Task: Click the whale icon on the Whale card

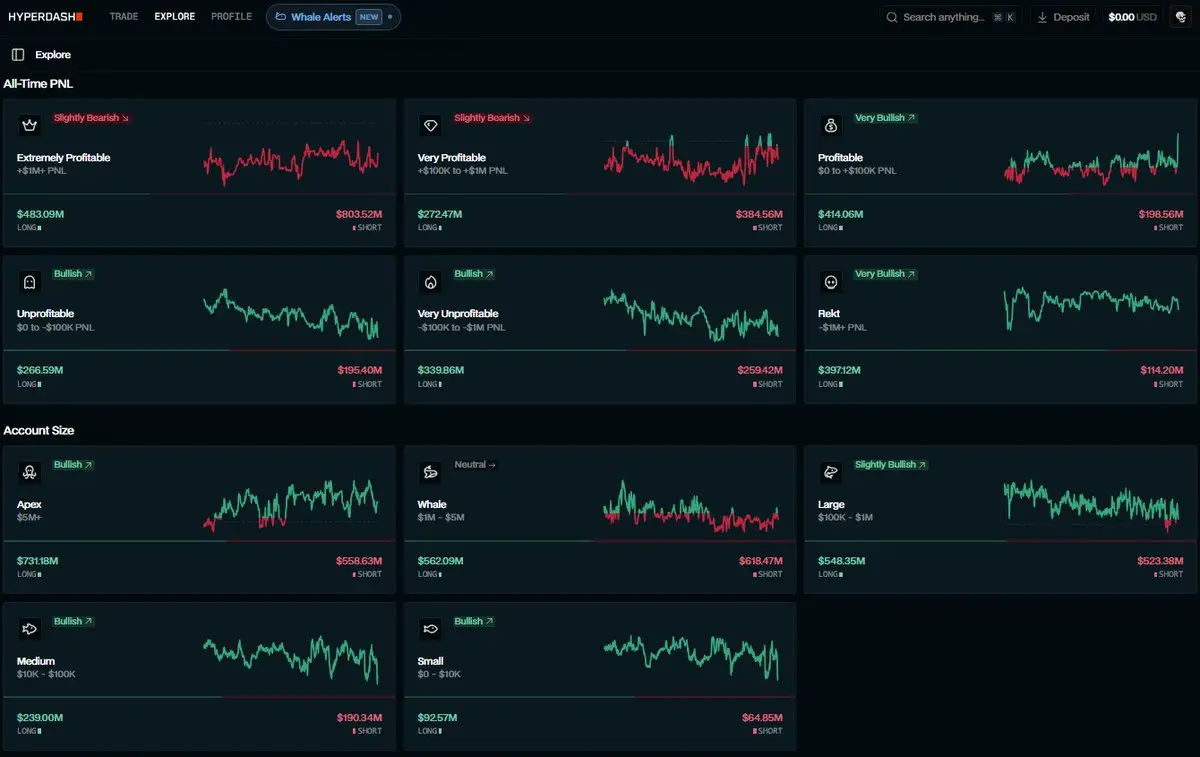Action: (430, 473)
